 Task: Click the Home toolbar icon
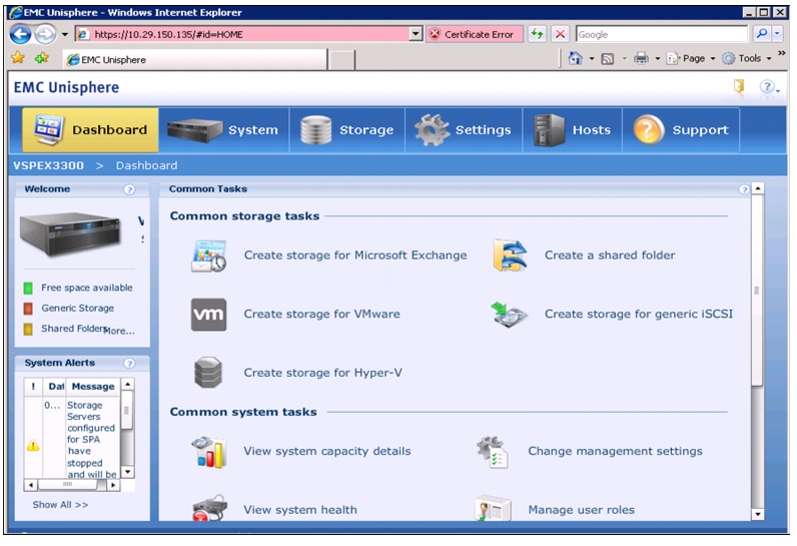click(x=575, y=58)
